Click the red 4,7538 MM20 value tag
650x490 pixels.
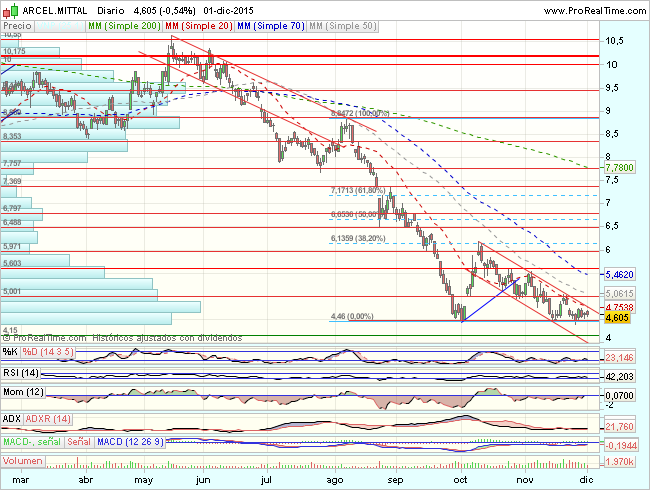coord(619,307)
